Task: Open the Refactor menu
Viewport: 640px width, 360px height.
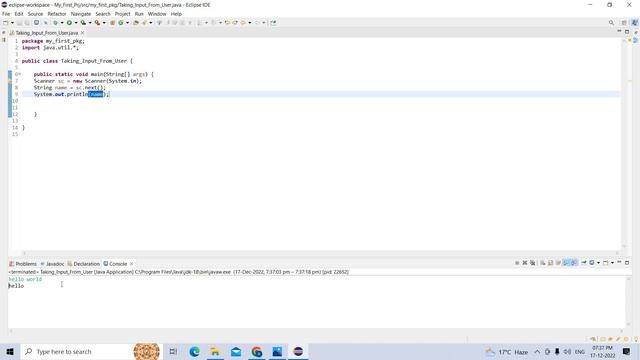Action: click(57, 14)
